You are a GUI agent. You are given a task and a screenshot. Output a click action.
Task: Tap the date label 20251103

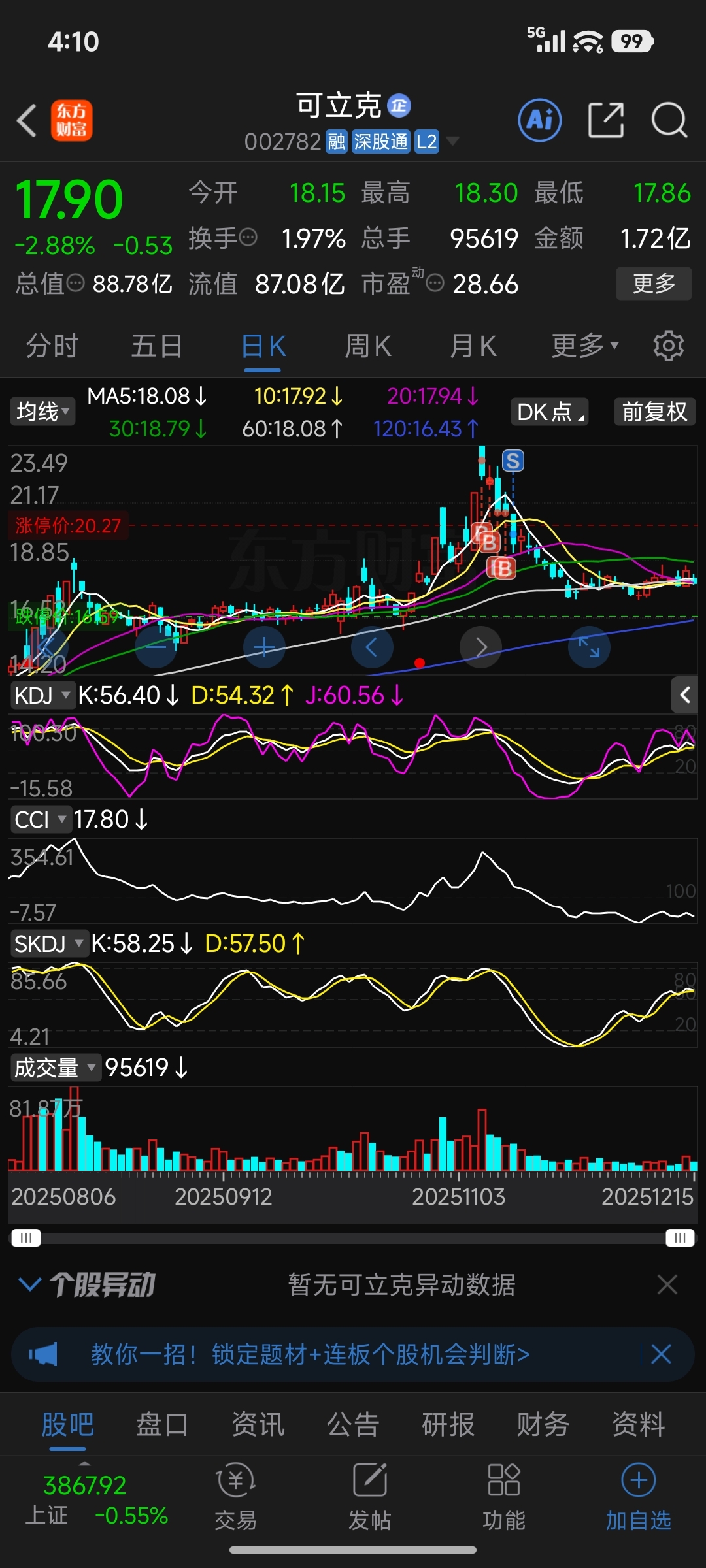point(458,1196)
